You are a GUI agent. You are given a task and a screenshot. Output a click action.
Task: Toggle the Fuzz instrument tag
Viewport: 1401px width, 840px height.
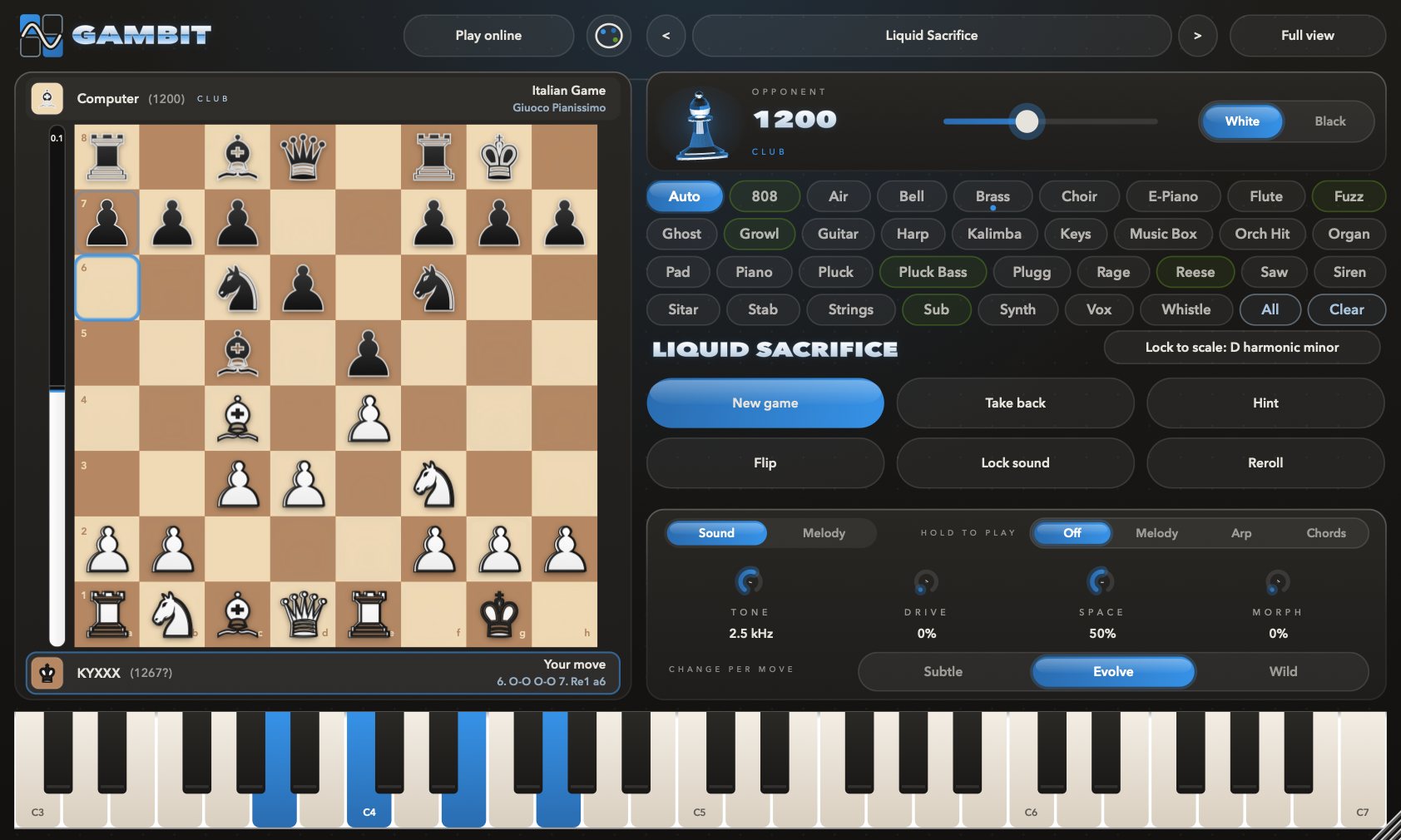1348,196
